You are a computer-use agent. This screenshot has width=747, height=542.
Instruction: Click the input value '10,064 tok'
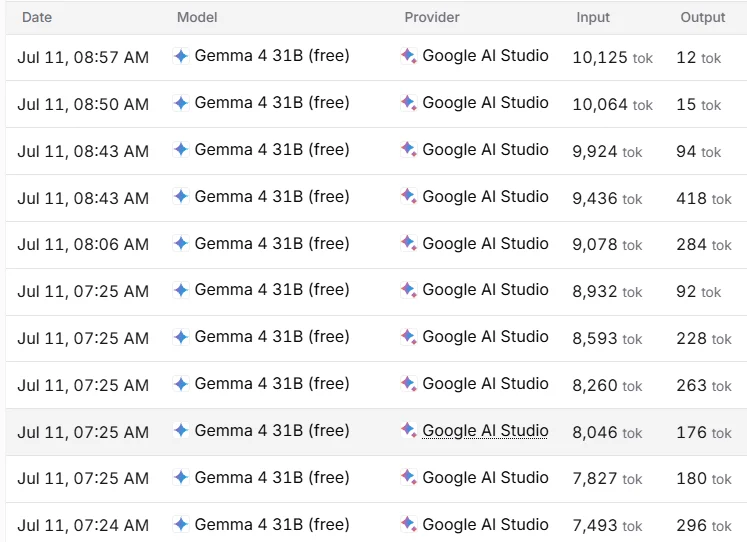(x=612, y=104)
